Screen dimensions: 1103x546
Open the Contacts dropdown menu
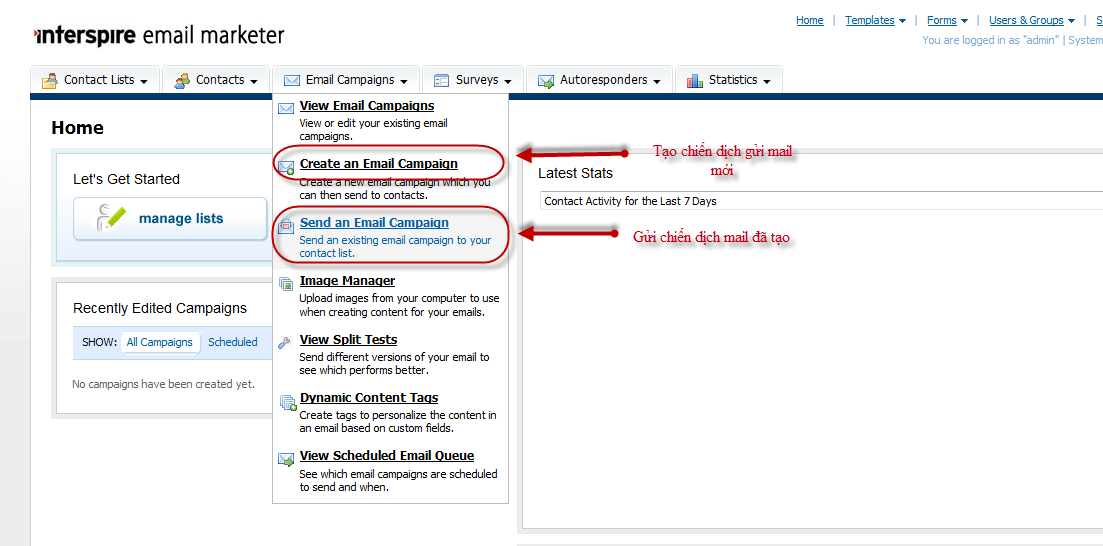[x=217, y=80]
